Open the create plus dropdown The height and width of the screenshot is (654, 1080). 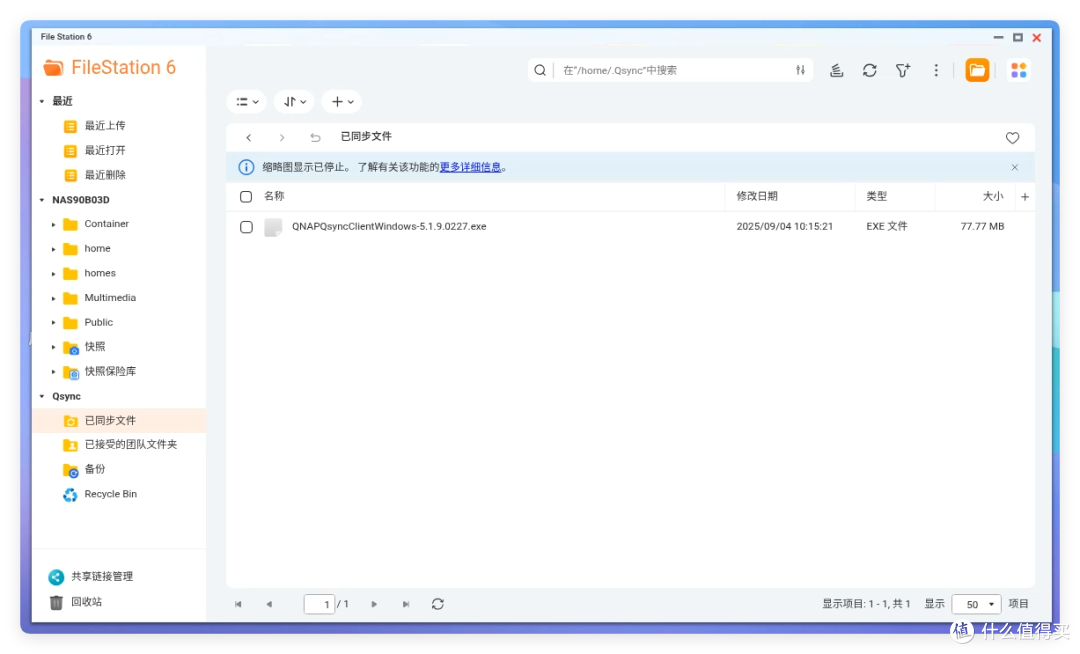[342, 102]
